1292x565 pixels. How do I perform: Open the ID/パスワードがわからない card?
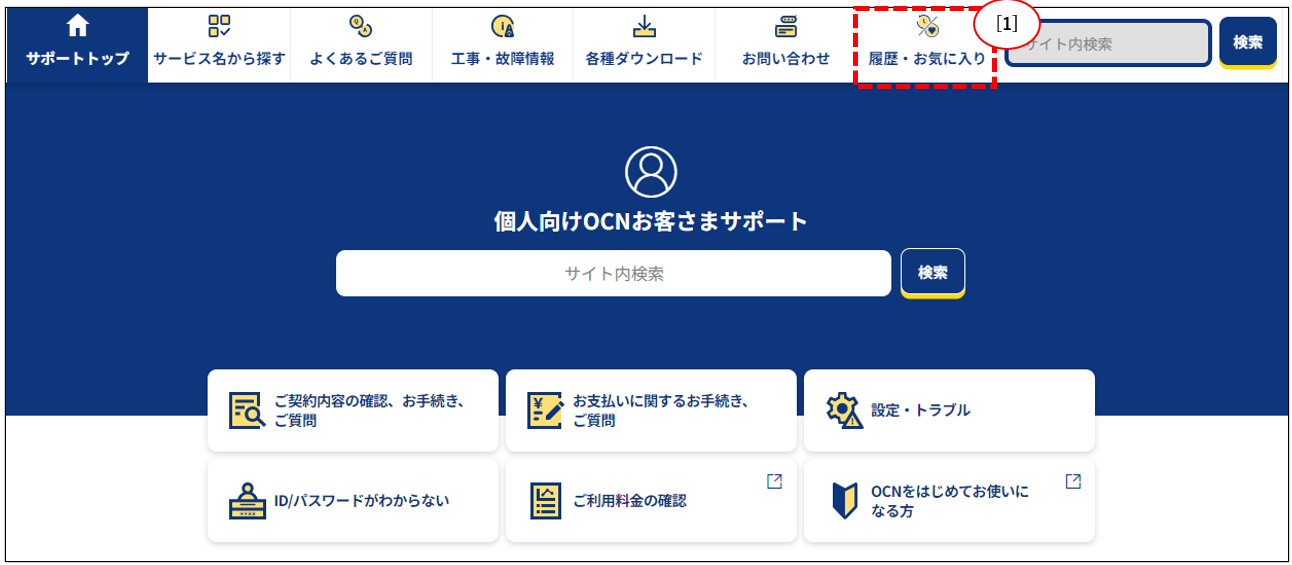pos(352,500)
